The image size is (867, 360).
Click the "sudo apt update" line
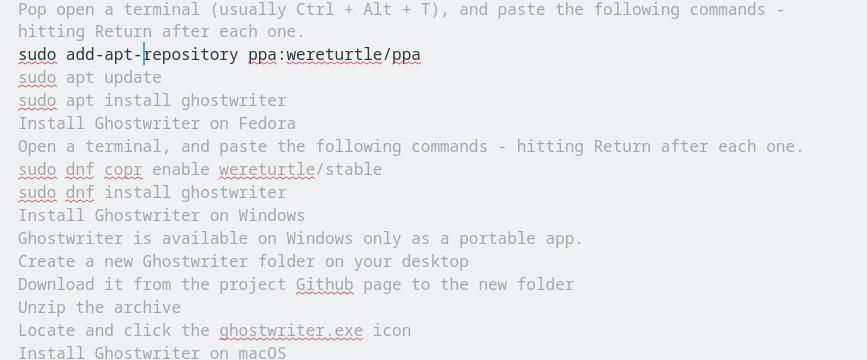click(x=90, y=78)
